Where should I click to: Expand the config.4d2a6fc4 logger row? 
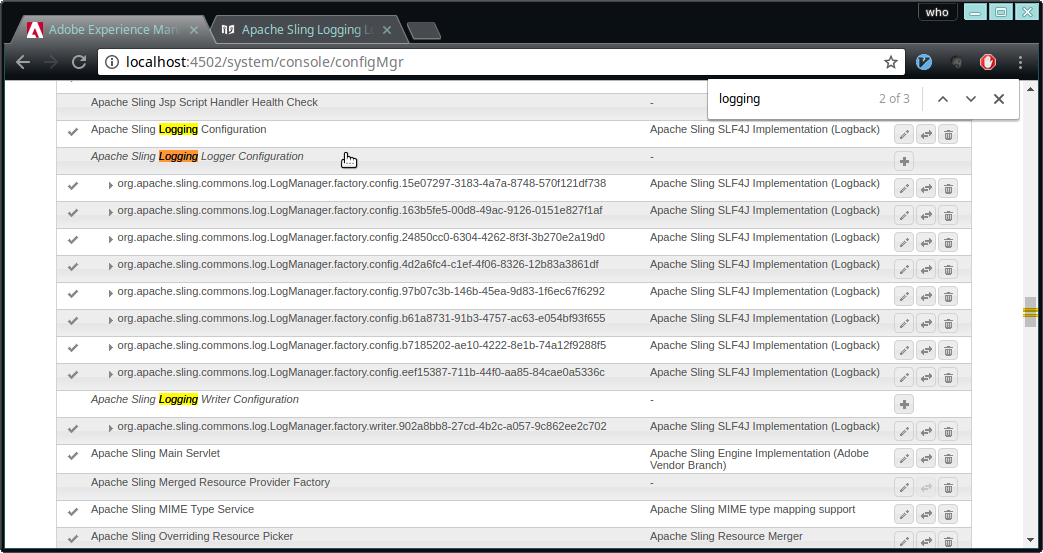[110, 266]
